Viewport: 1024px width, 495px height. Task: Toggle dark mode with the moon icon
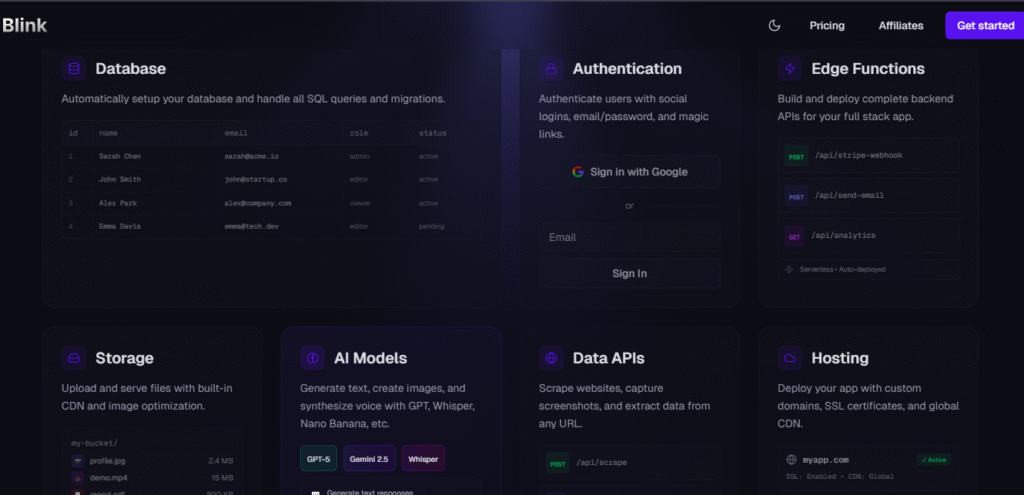click(x=774, y=26)
